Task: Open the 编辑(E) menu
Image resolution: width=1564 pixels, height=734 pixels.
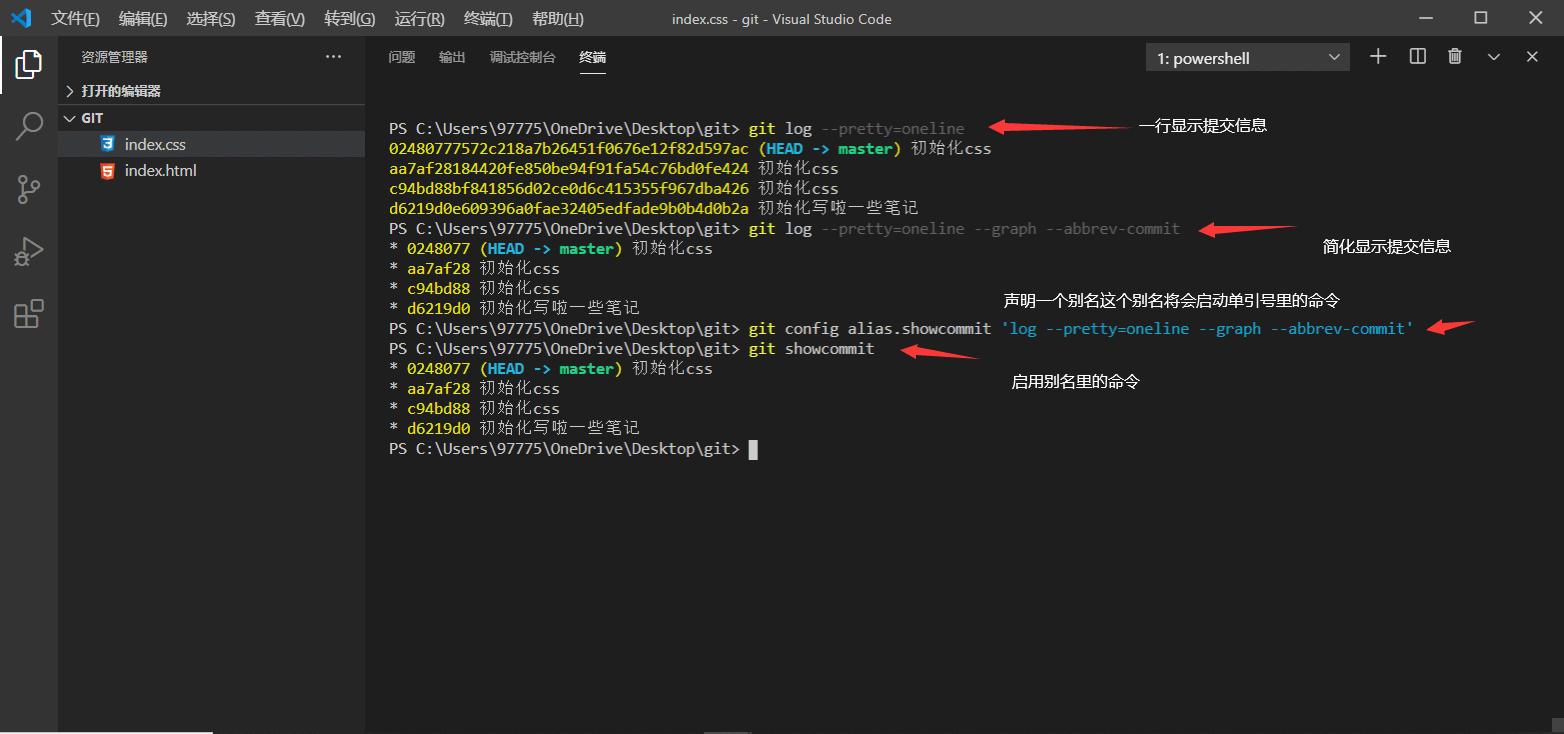Action: tap(143, 19)
